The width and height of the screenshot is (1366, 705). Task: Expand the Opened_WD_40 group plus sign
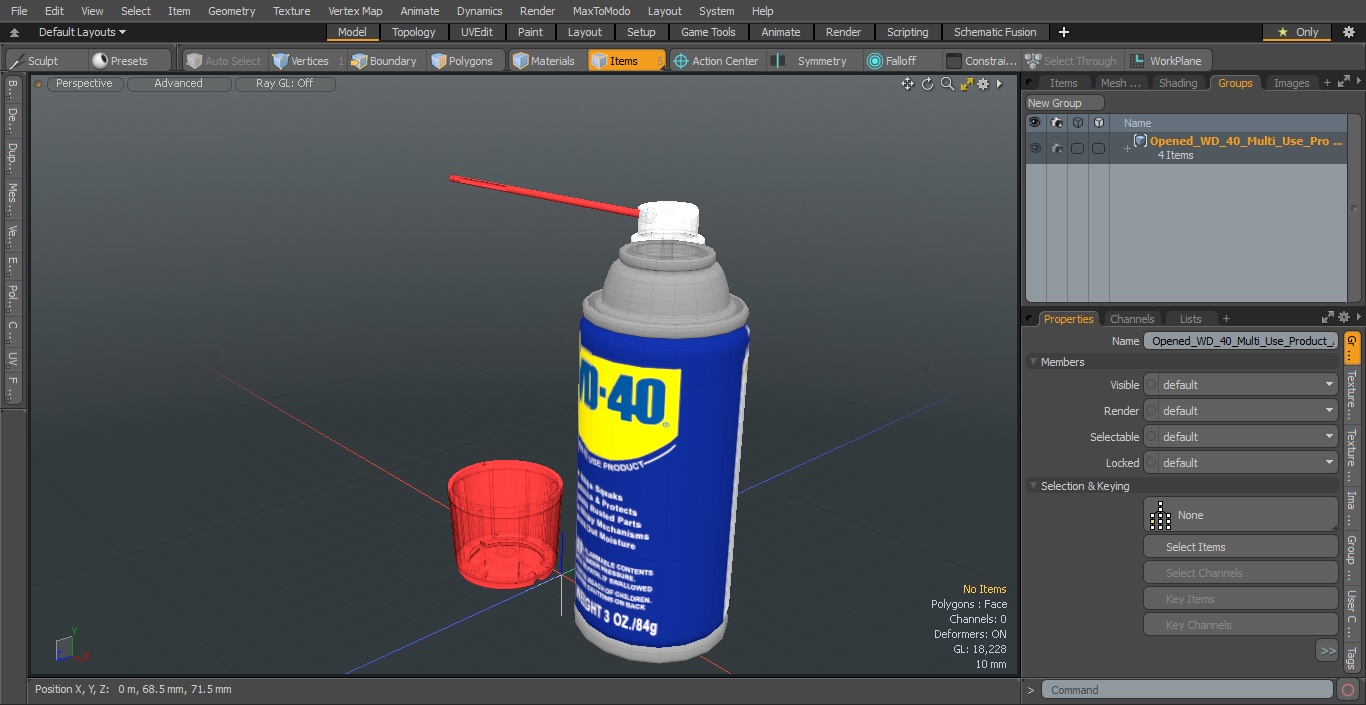(1127, 149)
